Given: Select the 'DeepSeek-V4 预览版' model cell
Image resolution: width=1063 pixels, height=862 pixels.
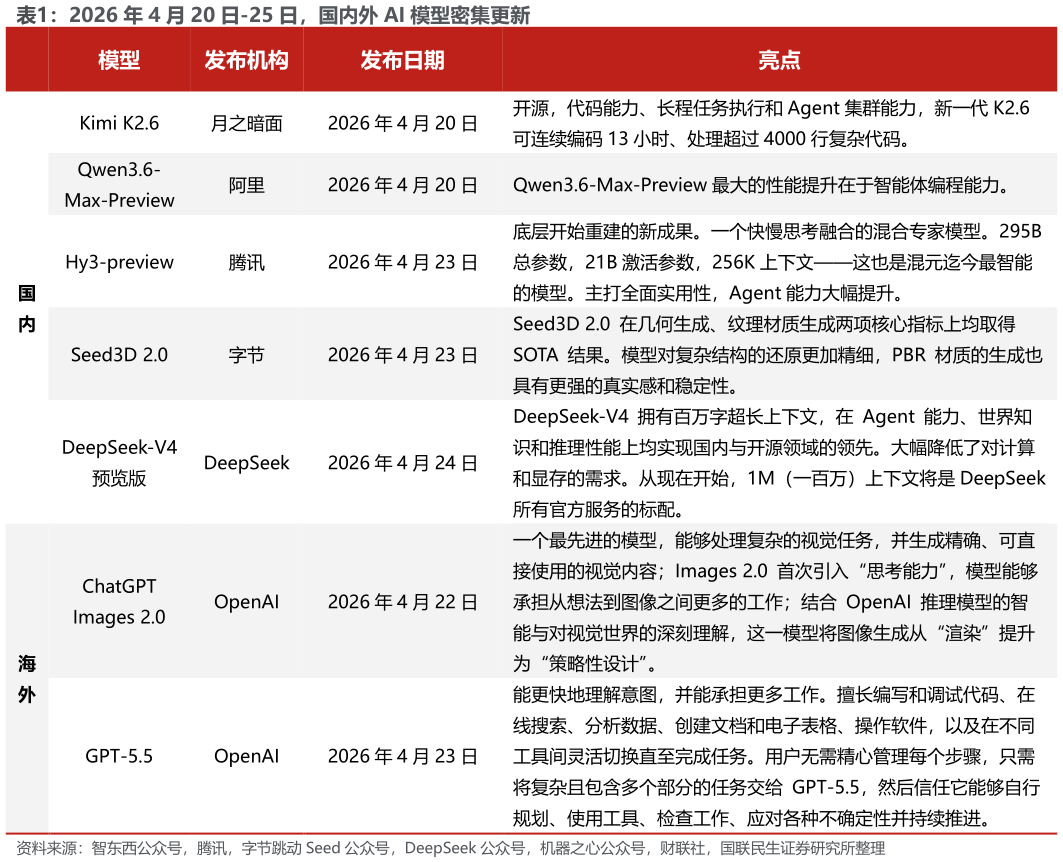Looking at the screenshot, I should [119, 462].
